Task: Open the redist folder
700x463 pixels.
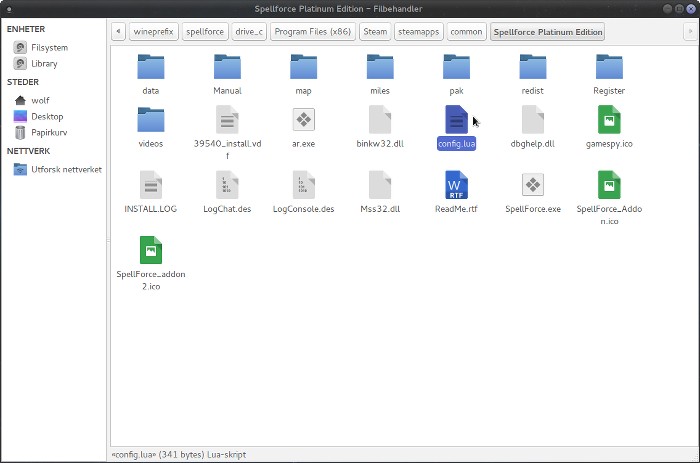Action: coord(533,67)
